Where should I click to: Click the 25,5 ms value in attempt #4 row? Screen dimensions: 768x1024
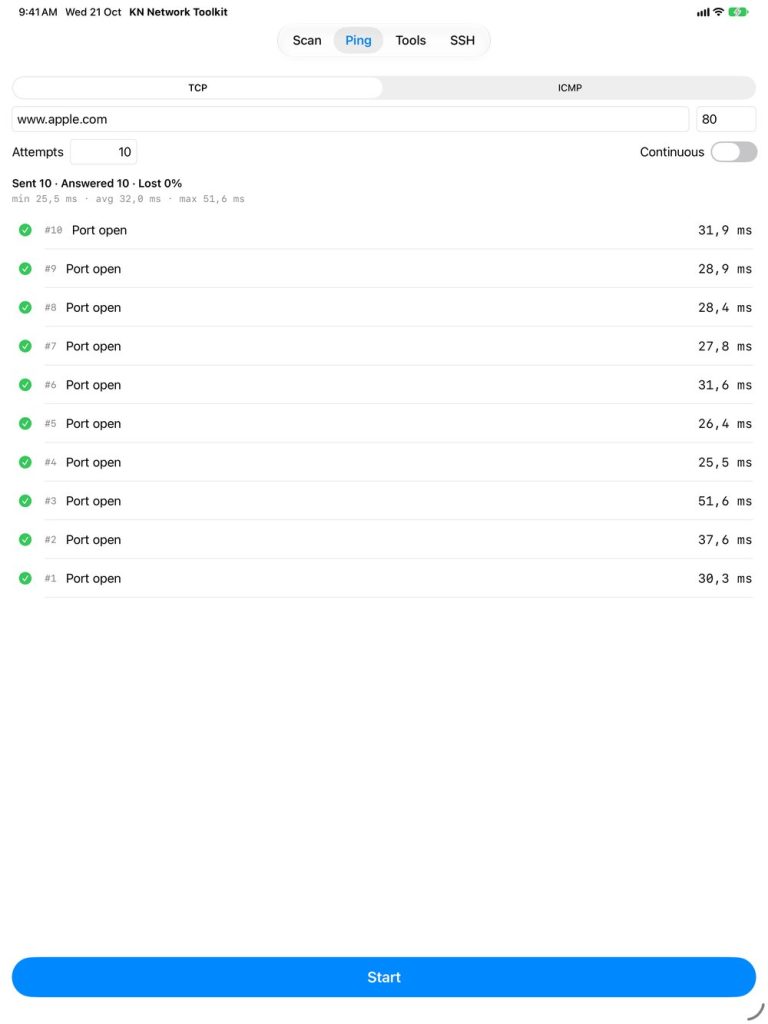tap(725, 462)
